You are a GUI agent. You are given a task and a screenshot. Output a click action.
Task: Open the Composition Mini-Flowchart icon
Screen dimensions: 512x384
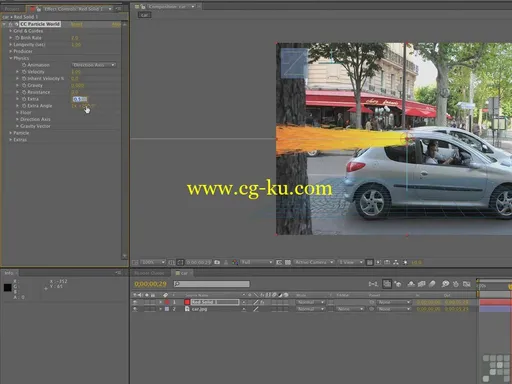tap(373, 284)
